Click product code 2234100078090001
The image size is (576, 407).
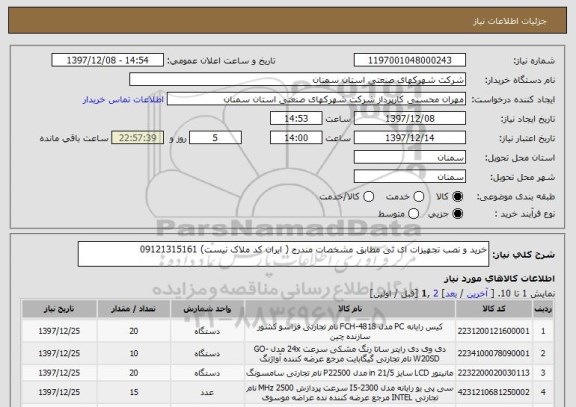[494, 353]
